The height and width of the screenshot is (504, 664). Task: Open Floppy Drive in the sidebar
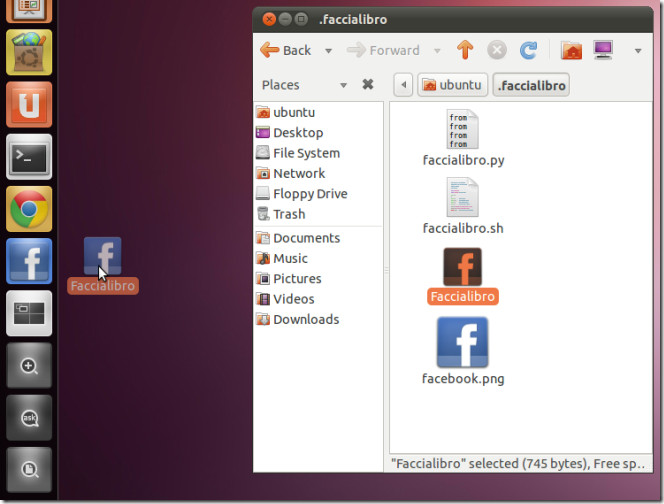[318, 194]
